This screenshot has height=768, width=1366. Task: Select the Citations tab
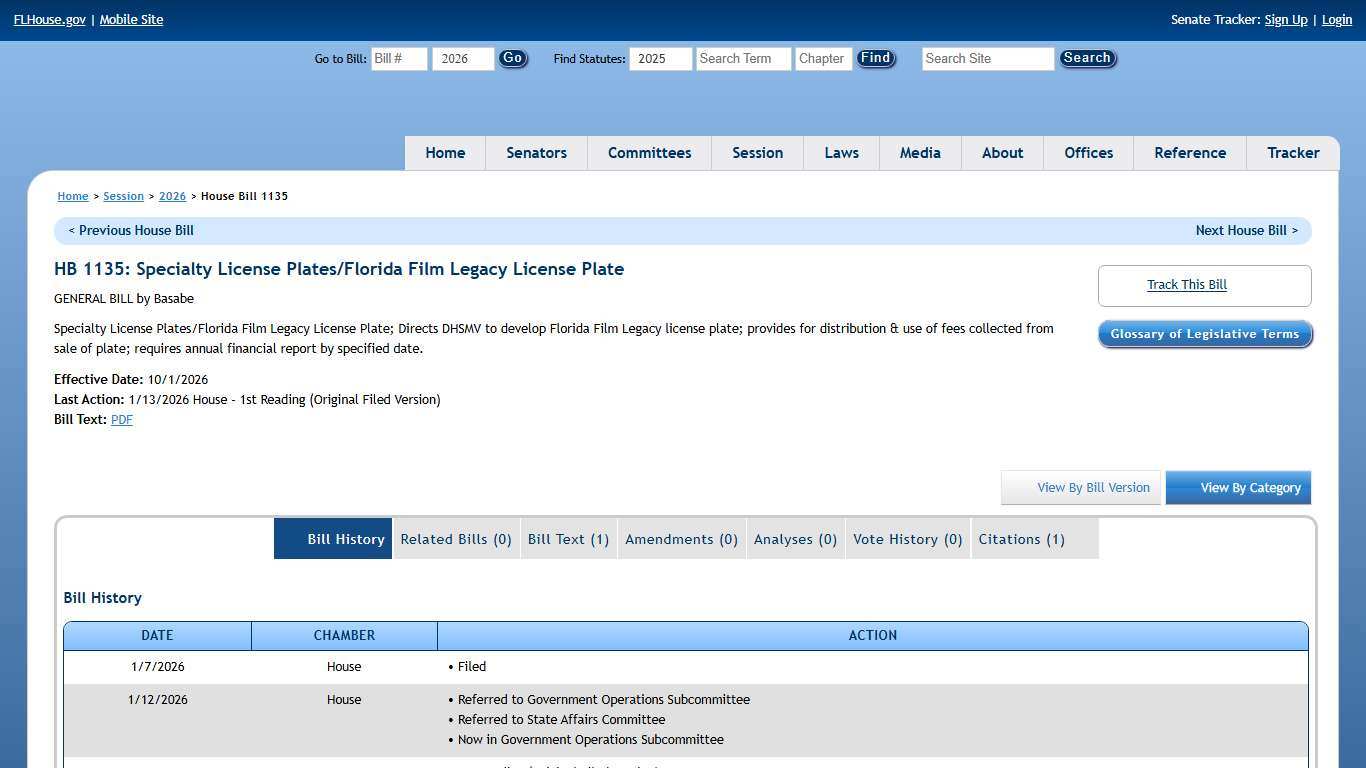(x=1021, y=539)
